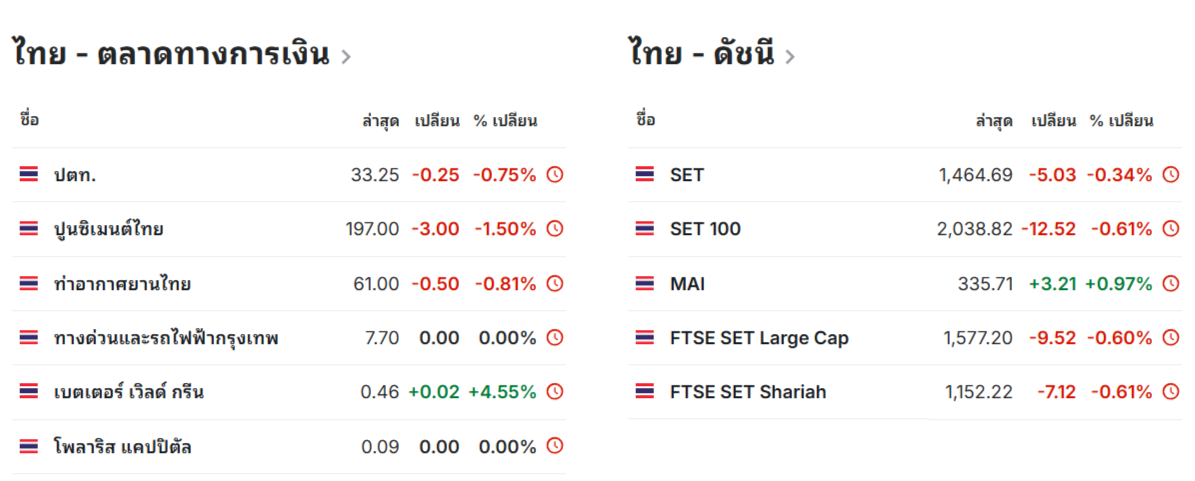Click ชื่อ column header in stocks table
This screenshot has width=1195, height=481.
(x=30, y=120)
